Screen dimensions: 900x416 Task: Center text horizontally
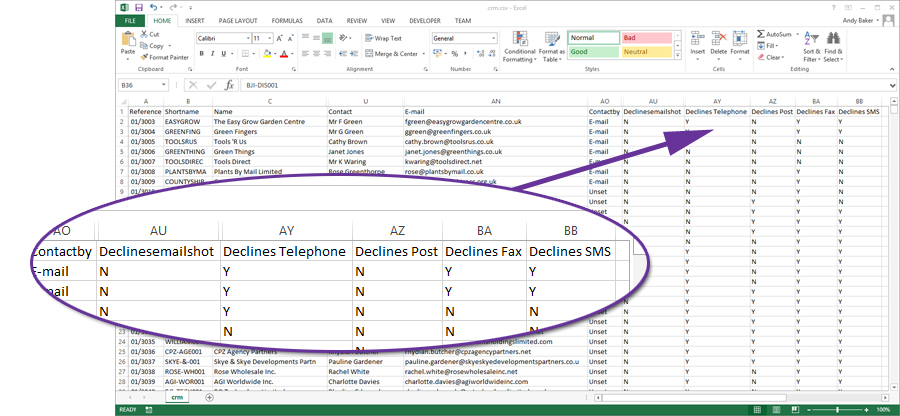(x=316, y=54)
